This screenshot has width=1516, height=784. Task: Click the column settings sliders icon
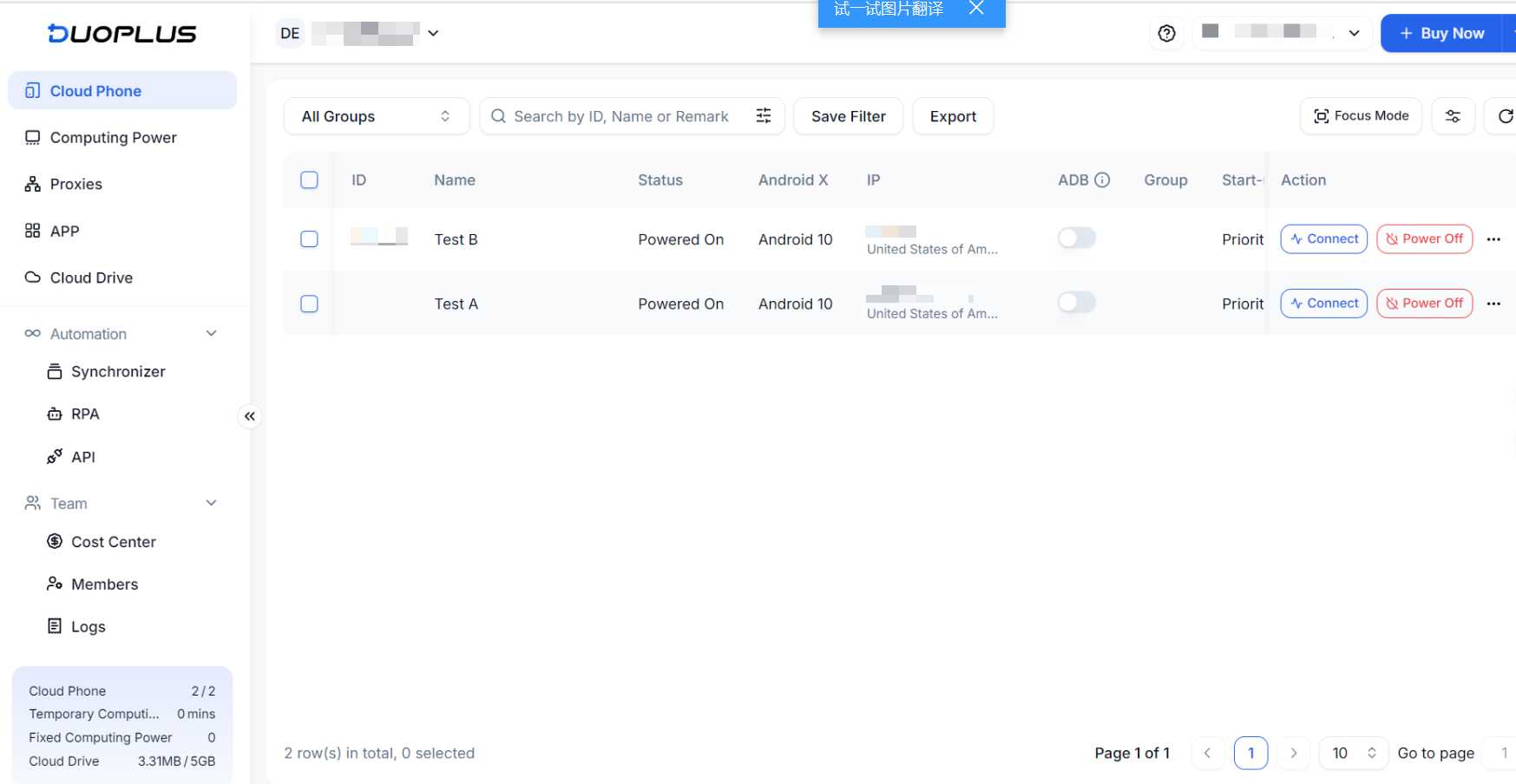pyautogui.click(x=1452, y=116)
